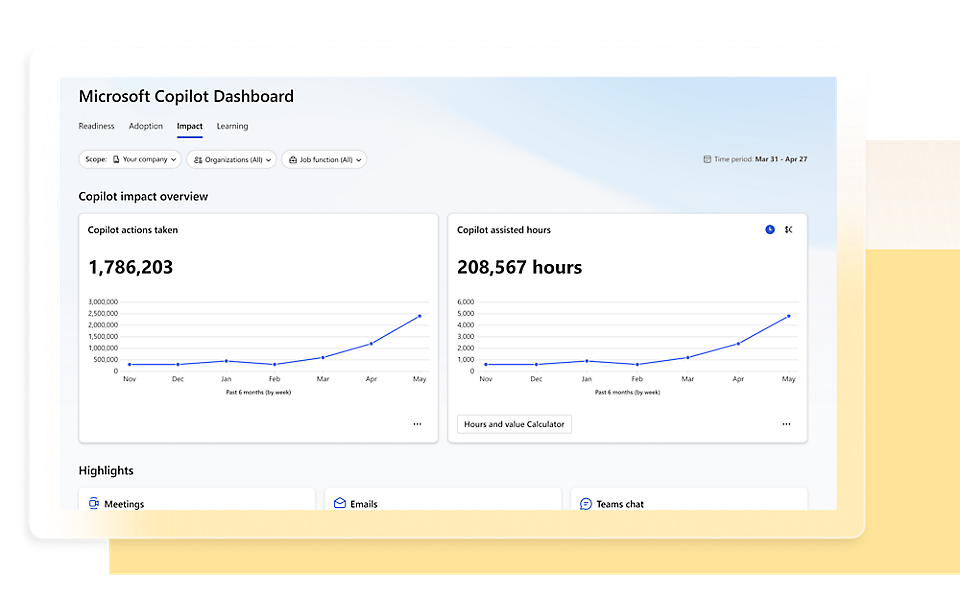Go to the Learning tab

coord(232,126)
